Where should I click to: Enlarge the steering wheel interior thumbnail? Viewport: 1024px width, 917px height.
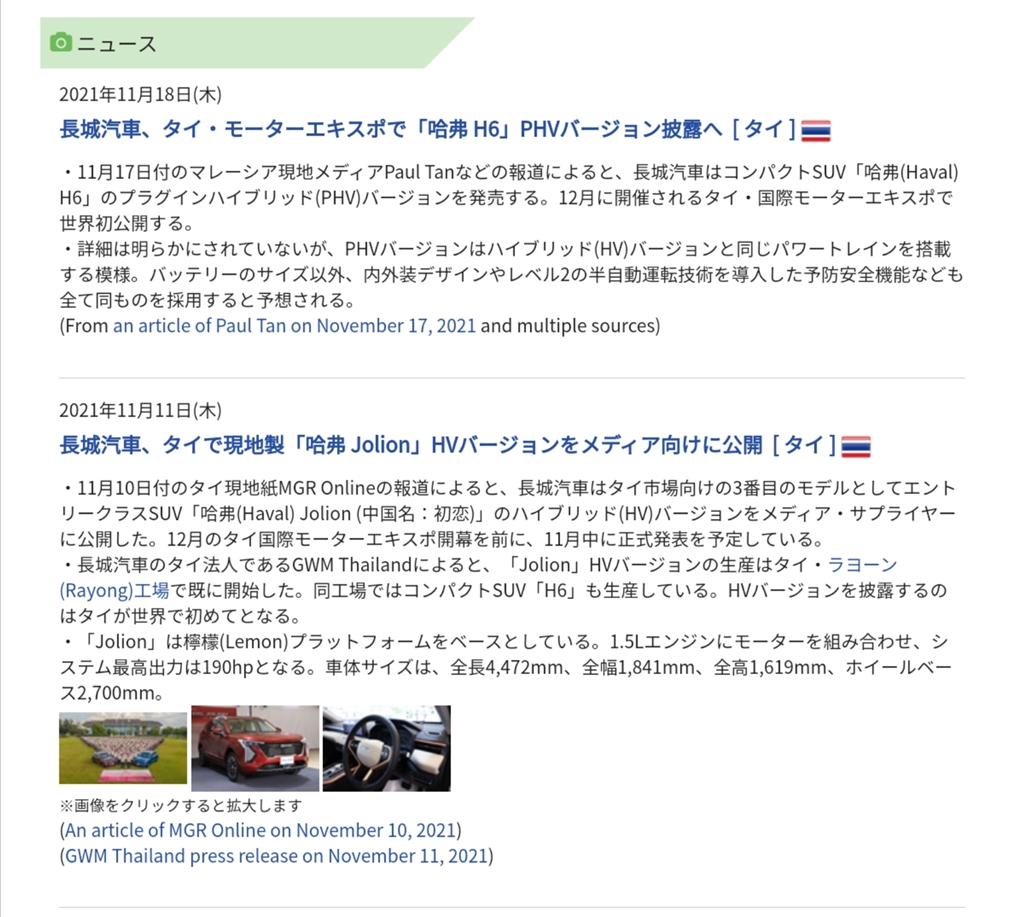point(387,748)
